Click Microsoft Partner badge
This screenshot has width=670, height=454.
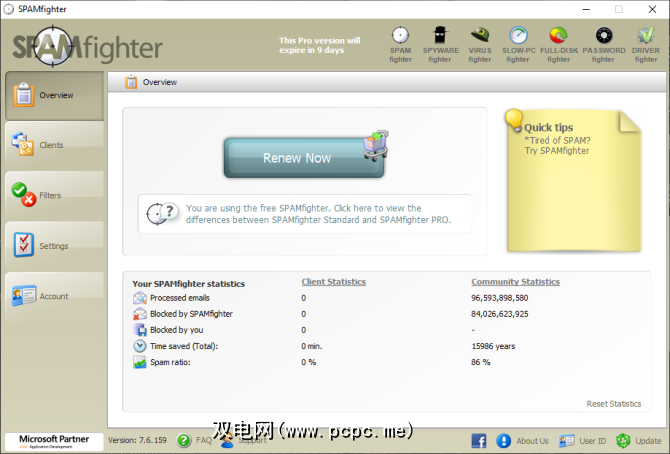pyautogui.click(x=54, y=441)
